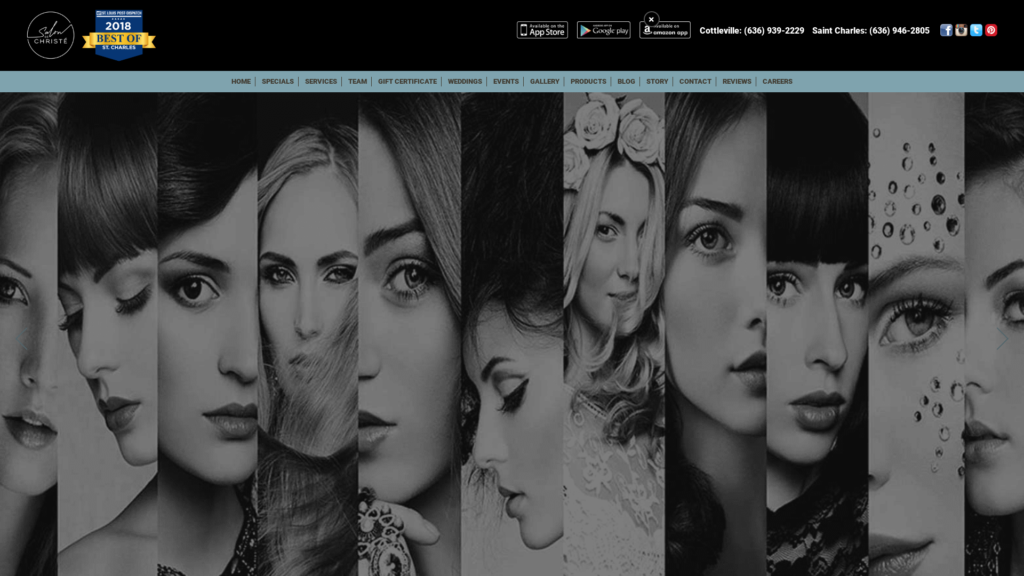Select Services in the navigation bar
This screenshot has height=576, width=1024.
pyautogui.click(x=321, y=81)
